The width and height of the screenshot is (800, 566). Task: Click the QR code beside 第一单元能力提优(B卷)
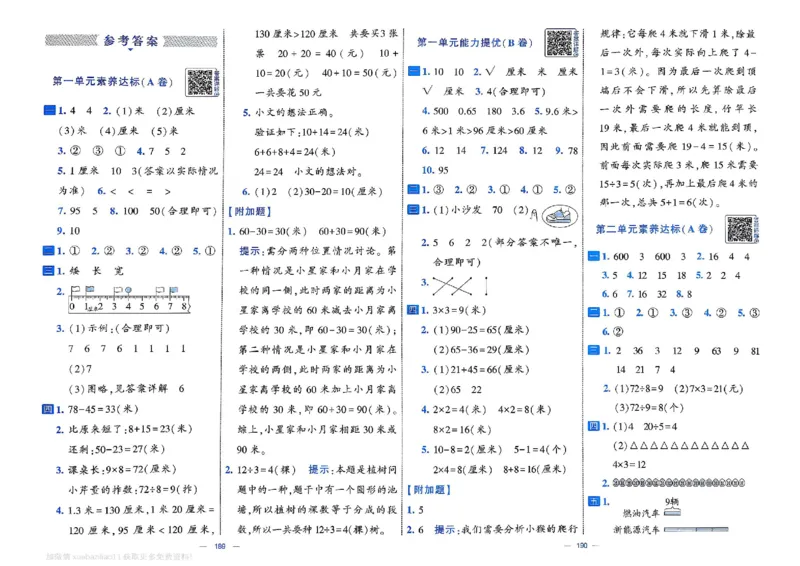click(x=559, y=43)
